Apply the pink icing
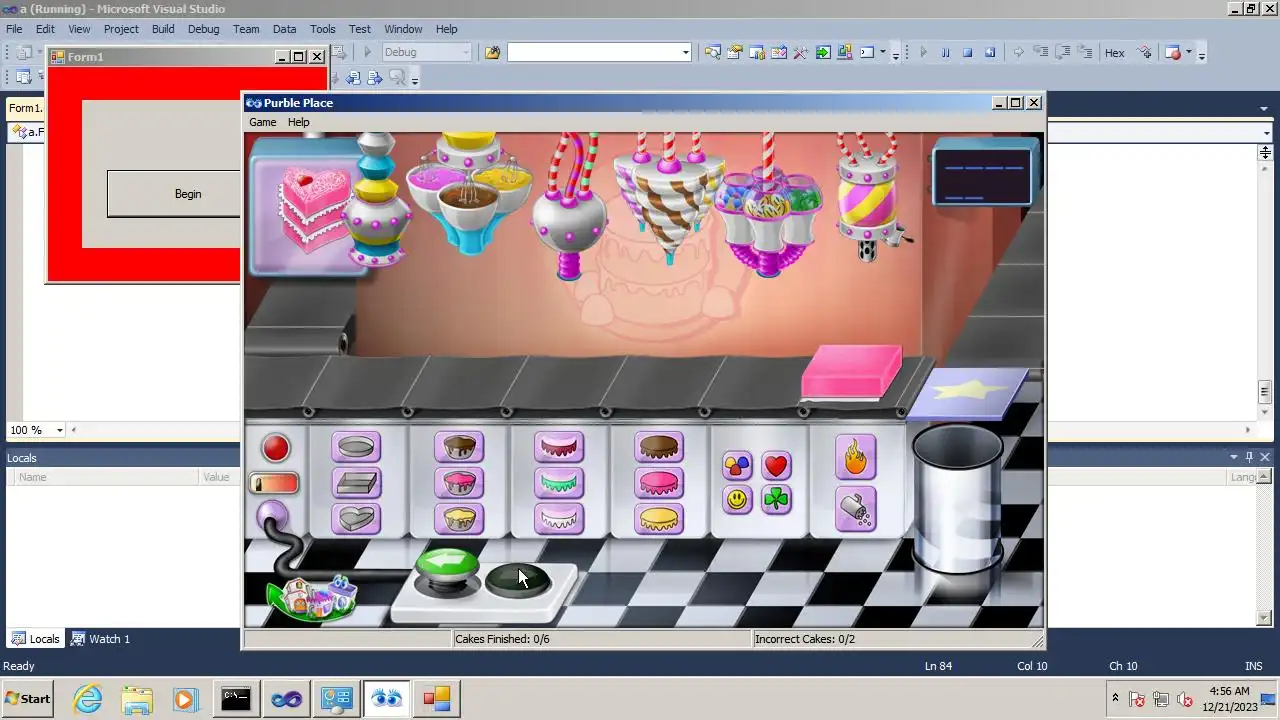The image size is (1280, 720). pyautogui.click(x=659, y=483)
